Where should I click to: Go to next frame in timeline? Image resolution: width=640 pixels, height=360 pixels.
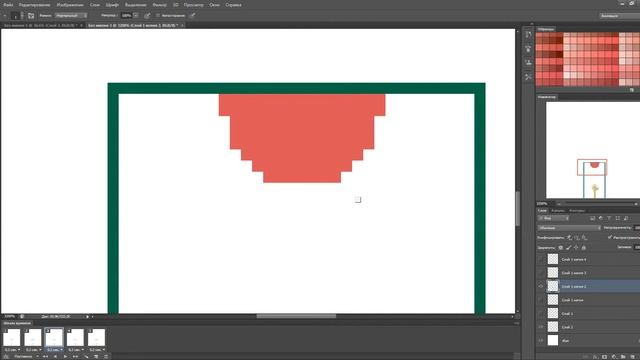pyautogui.click(x=75, y=356)
